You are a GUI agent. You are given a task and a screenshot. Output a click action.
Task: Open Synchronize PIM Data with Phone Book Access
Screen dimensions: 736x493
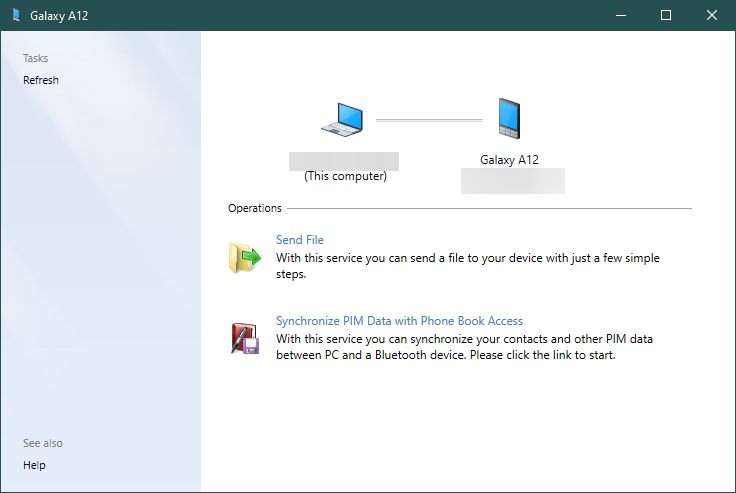click(x=399, y=321)
